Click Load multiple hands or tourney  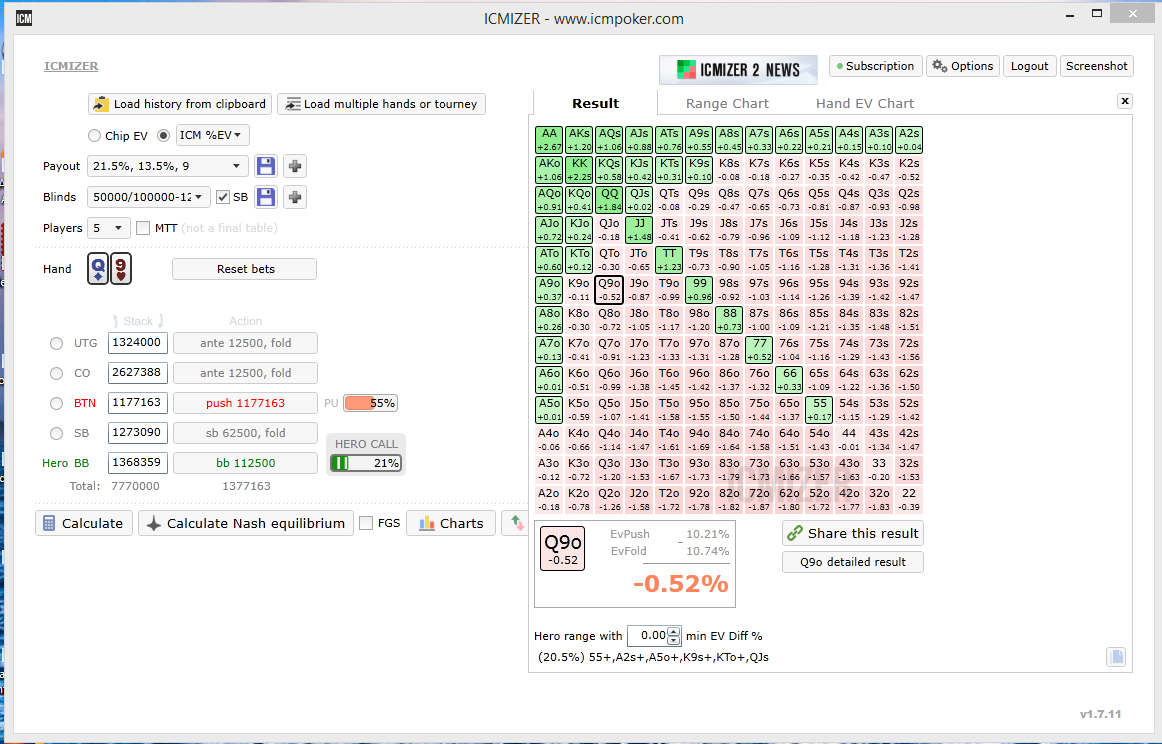pos(382,104)
